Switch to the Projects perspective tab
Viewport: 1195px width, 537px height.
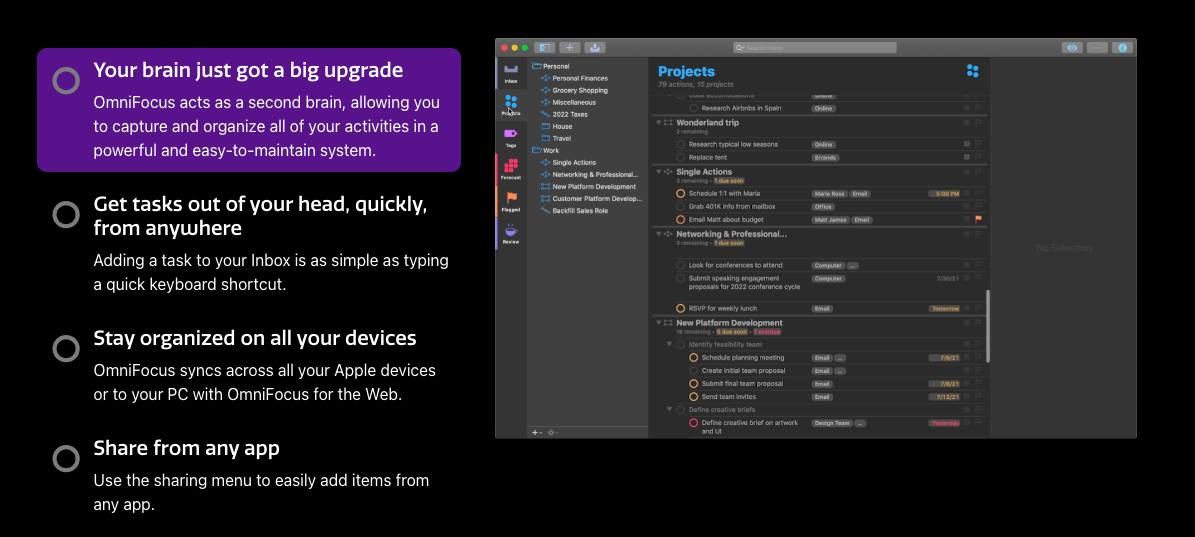coord(511,104)
